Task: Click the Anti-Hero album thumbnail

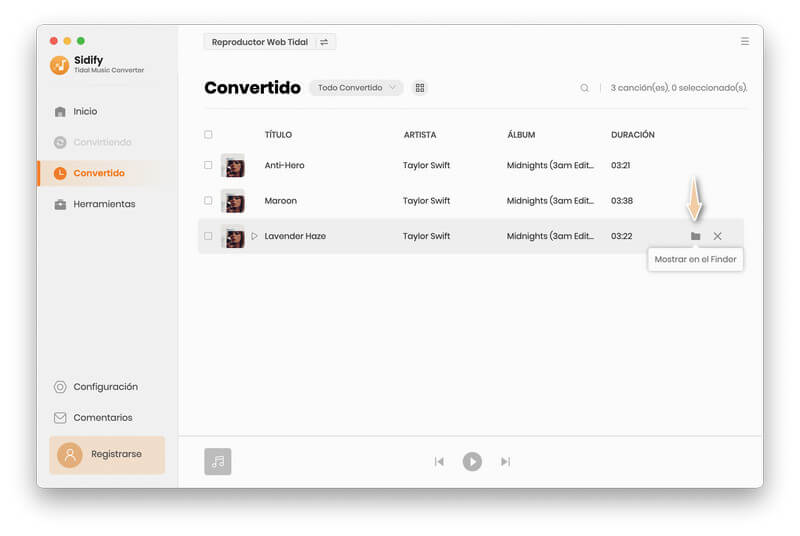Action: pyautogui.click(x=233, y=165)
